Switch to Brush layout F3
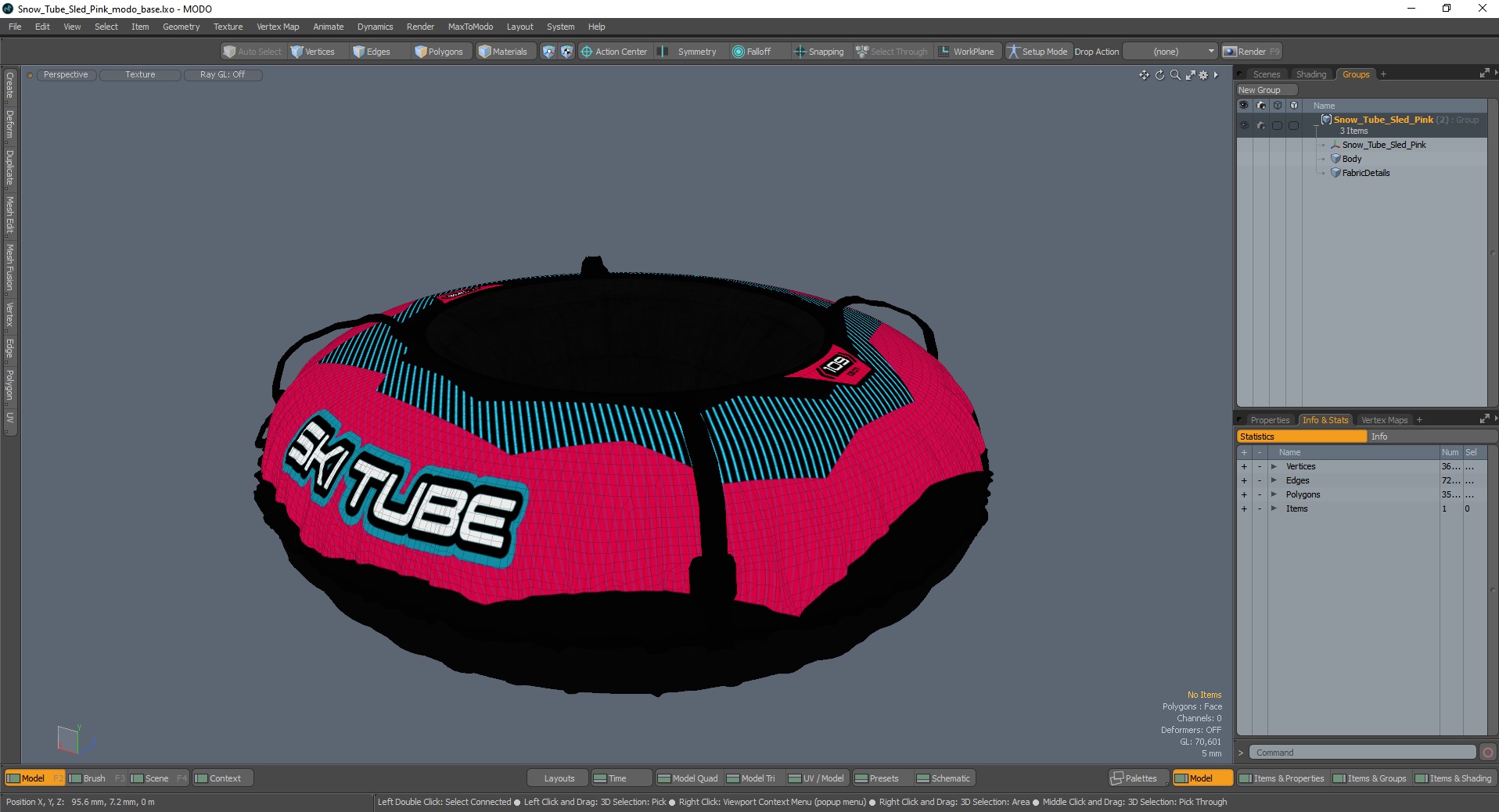 click(x=97, y=778)
